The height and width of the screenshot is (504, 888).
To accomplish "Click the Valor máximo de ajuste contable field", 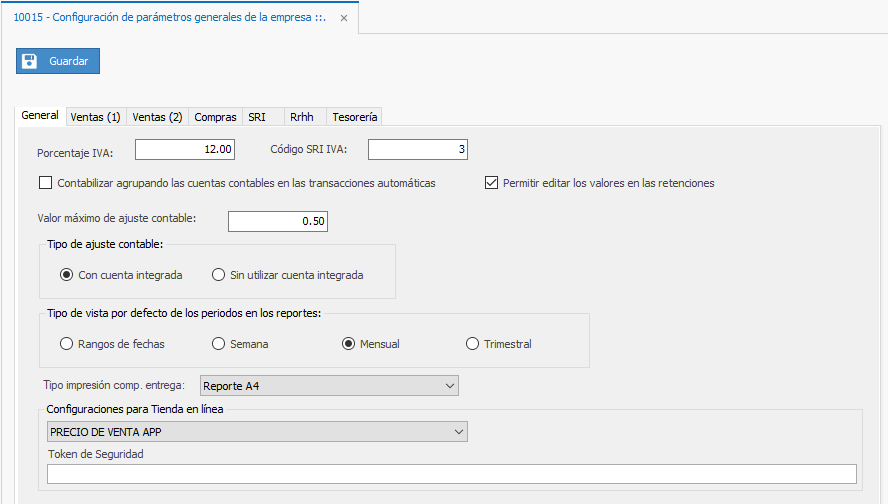I will [278, 221].
